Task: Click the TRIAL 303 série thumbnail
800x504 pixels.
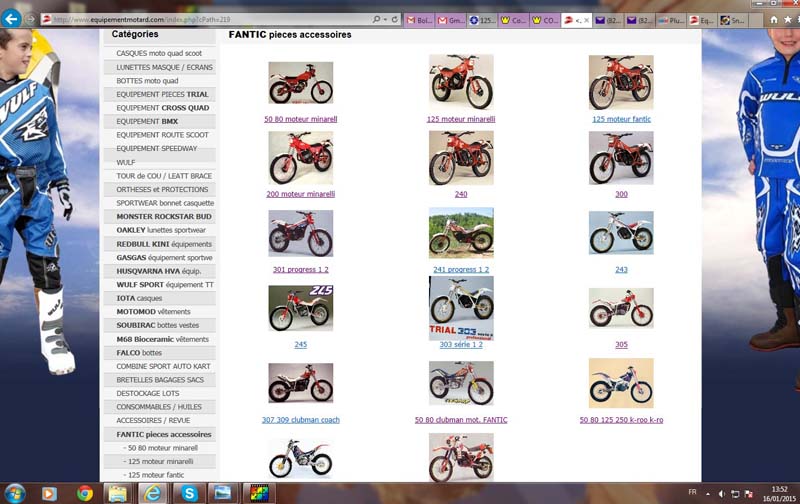Action: pos(461,308)
